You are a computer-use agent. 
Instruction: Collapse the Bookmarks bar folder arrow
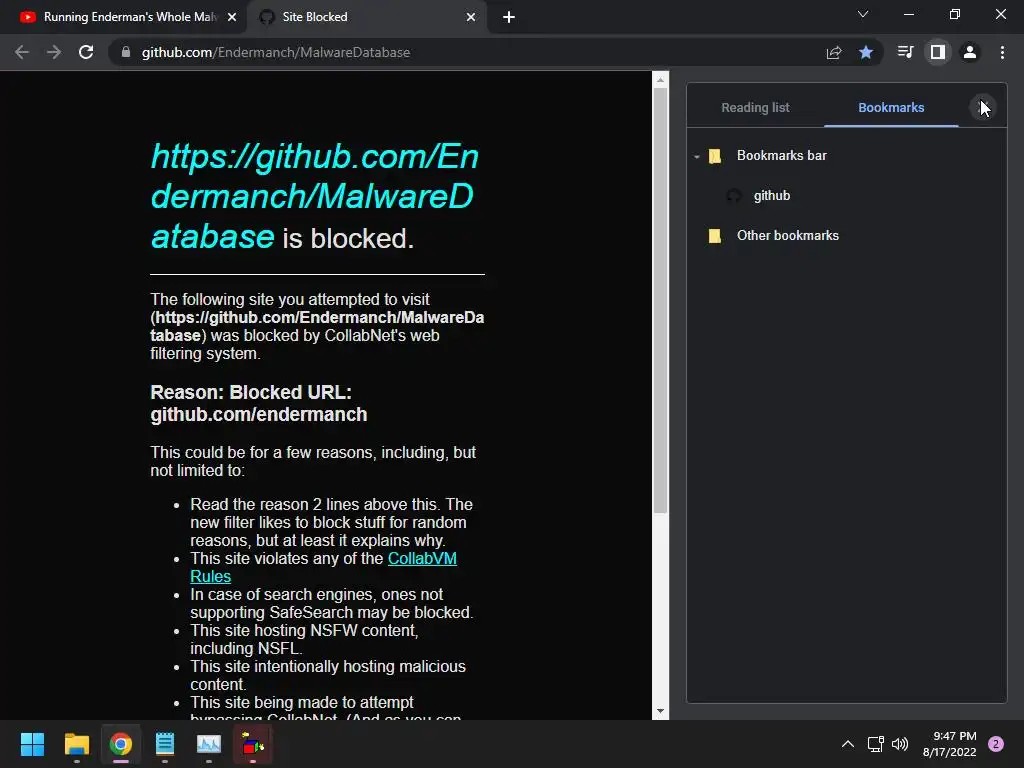697,157
